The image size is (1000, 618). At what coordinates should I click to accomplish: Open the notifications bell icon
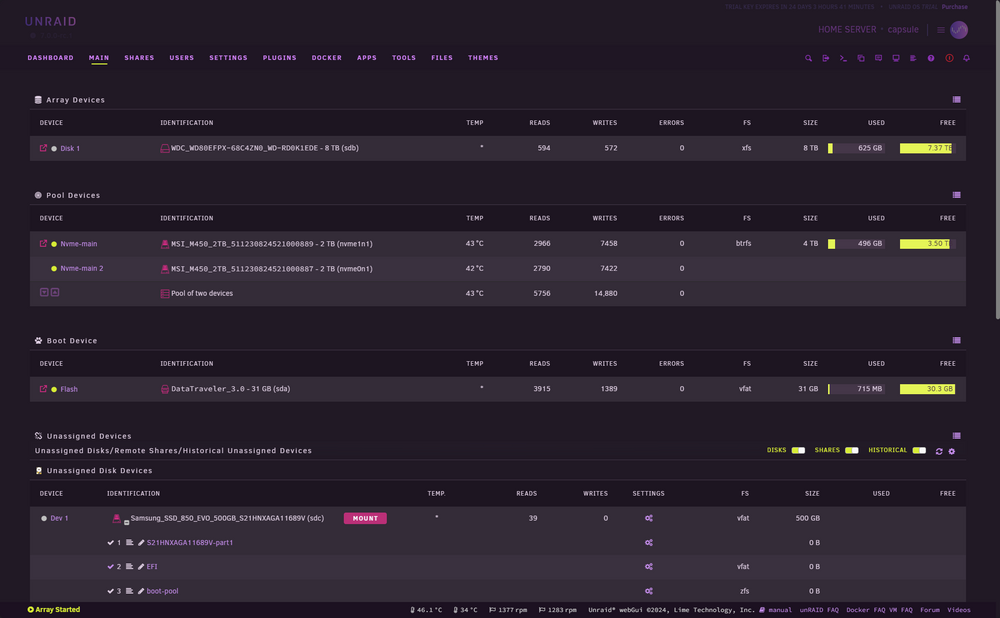click(966, 58)
